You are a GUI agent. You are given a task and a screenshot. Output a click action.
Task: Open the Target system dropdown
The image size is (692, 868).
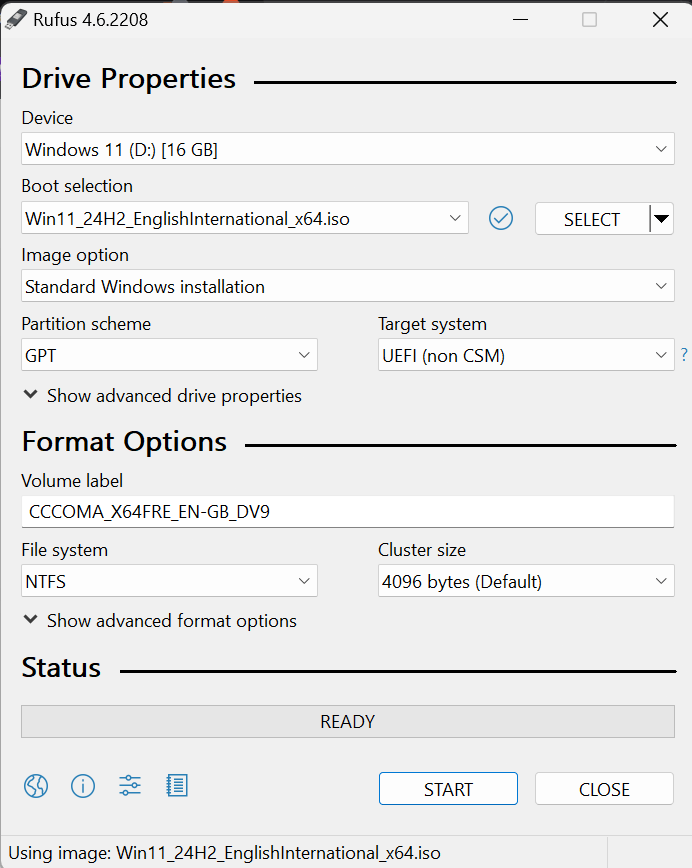click(x=526, y=355)
